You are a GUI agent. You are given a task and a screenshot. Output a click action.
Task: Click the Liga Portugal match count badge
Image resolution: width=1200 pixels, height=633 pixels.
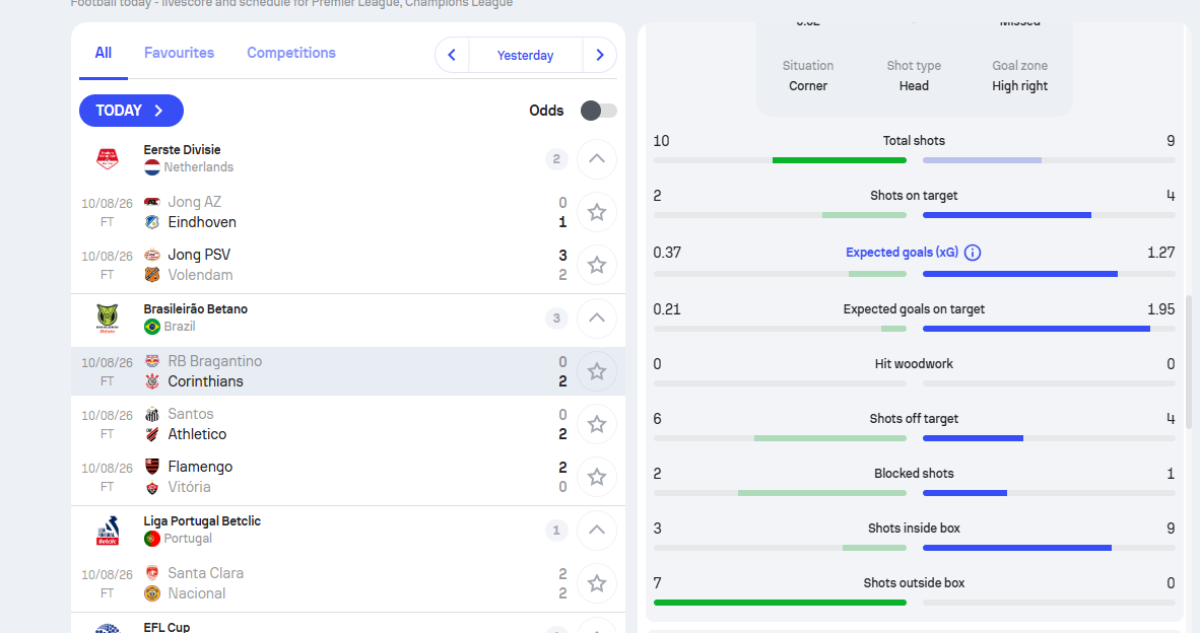pyautogui.click(x=556, y=530)
